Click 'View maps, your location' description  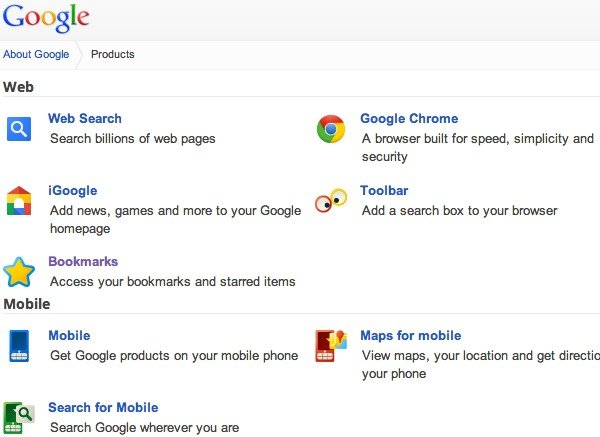[481, 364]
